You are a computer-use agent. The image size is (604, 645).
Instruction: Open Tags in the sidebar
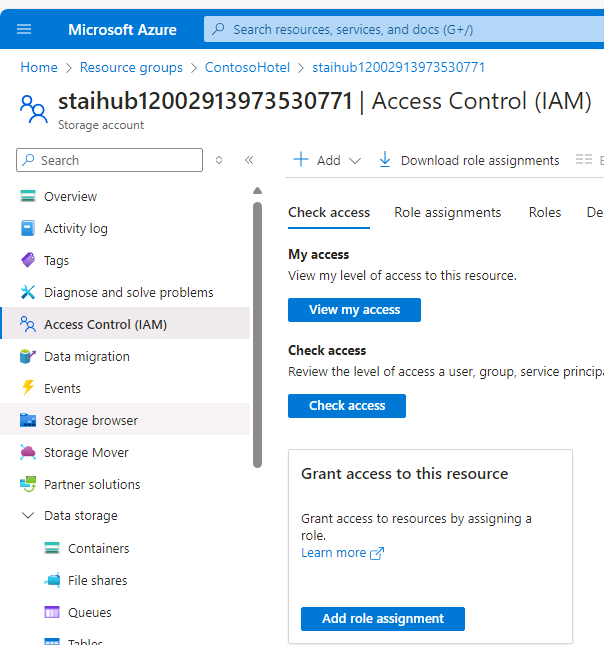click(125, 260)
